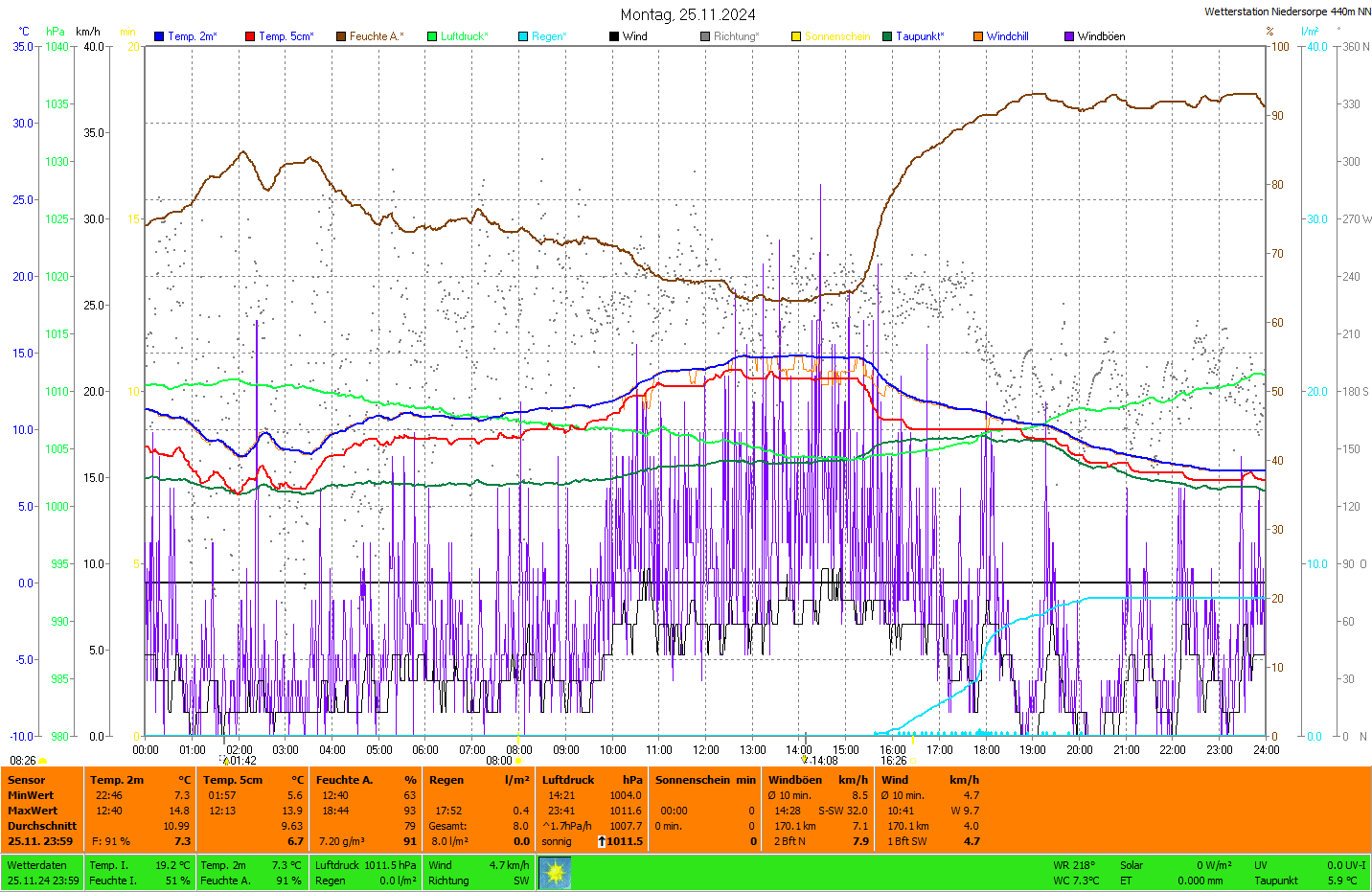Click the sunrise sun icon beside 08:26

[43, 761]
